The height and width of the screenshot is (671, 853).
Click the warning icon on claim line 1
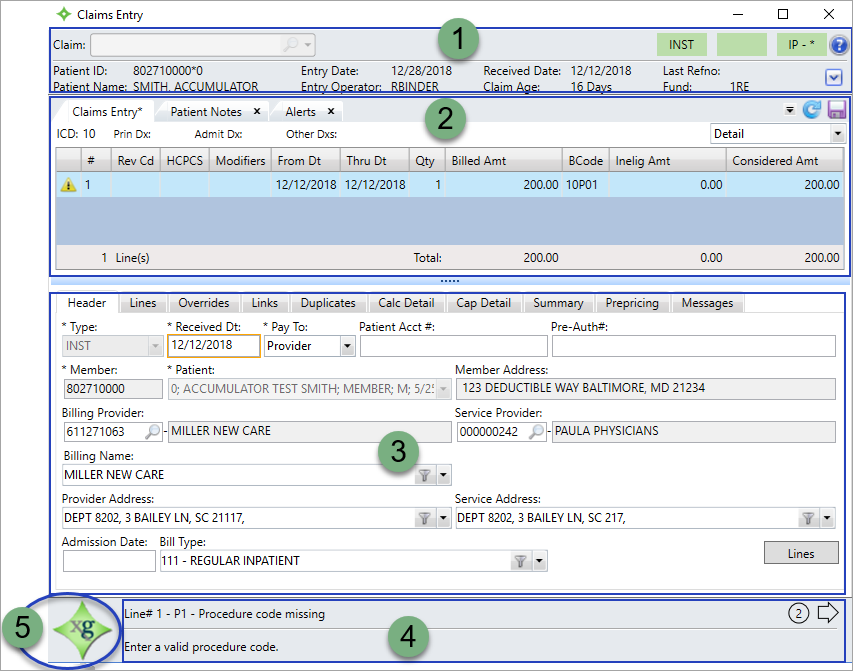coord(68,185)
